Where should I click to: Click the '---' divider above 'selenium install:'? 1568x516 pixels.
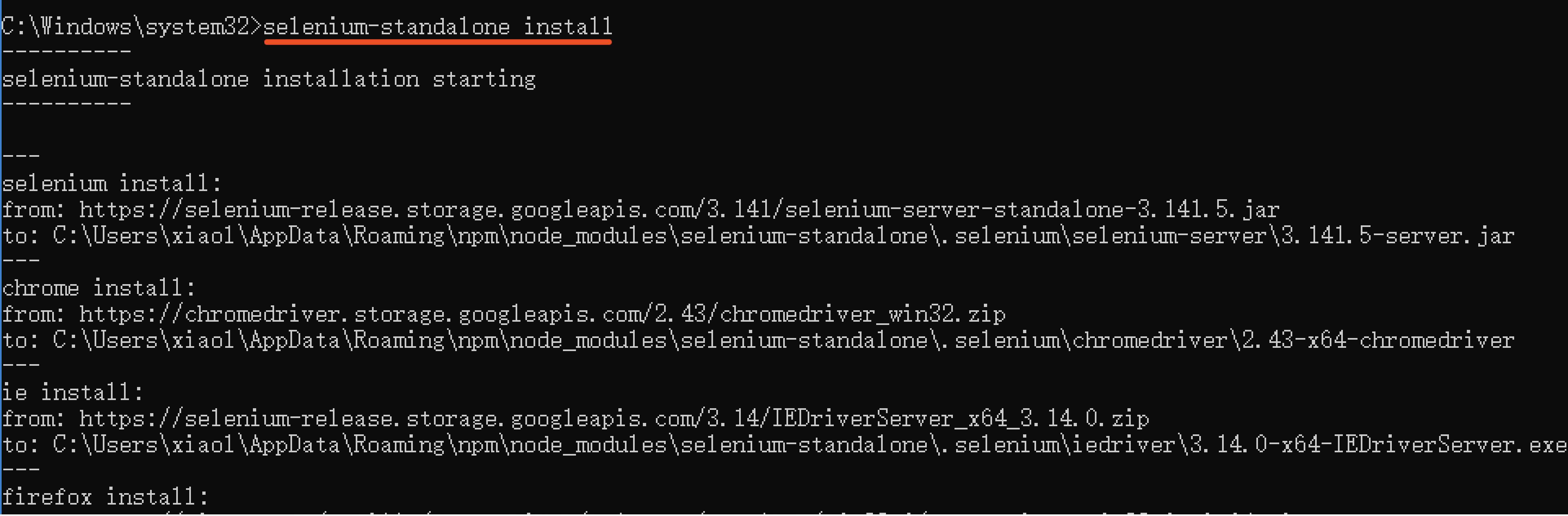point(21,157)
